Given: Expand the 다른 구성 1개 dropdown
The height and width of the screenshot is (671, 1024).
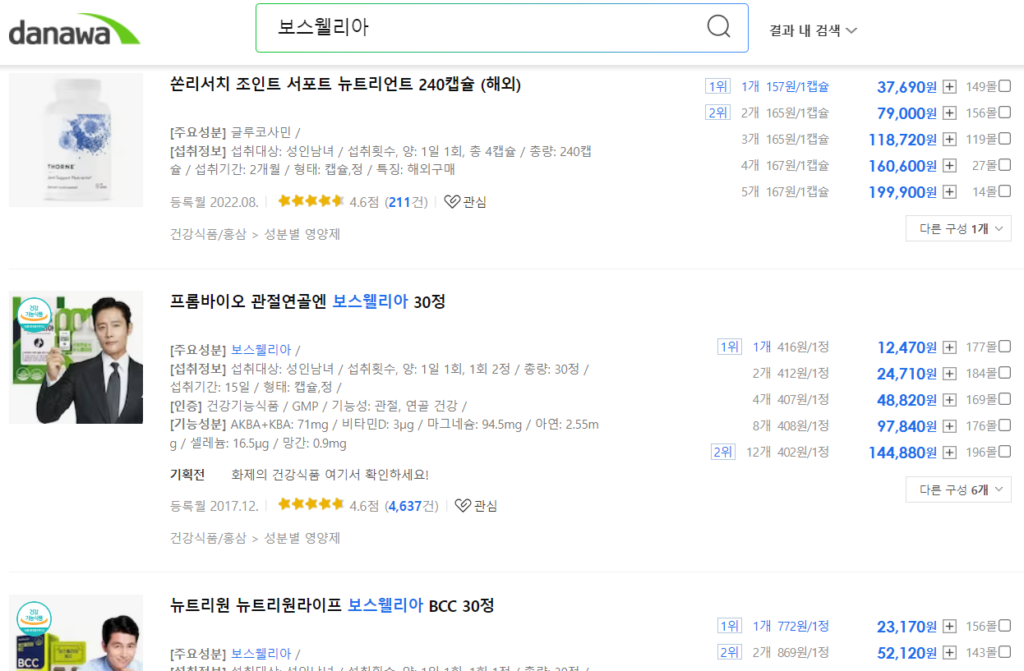Looking at the screenshot, I should tap(959, 229).
